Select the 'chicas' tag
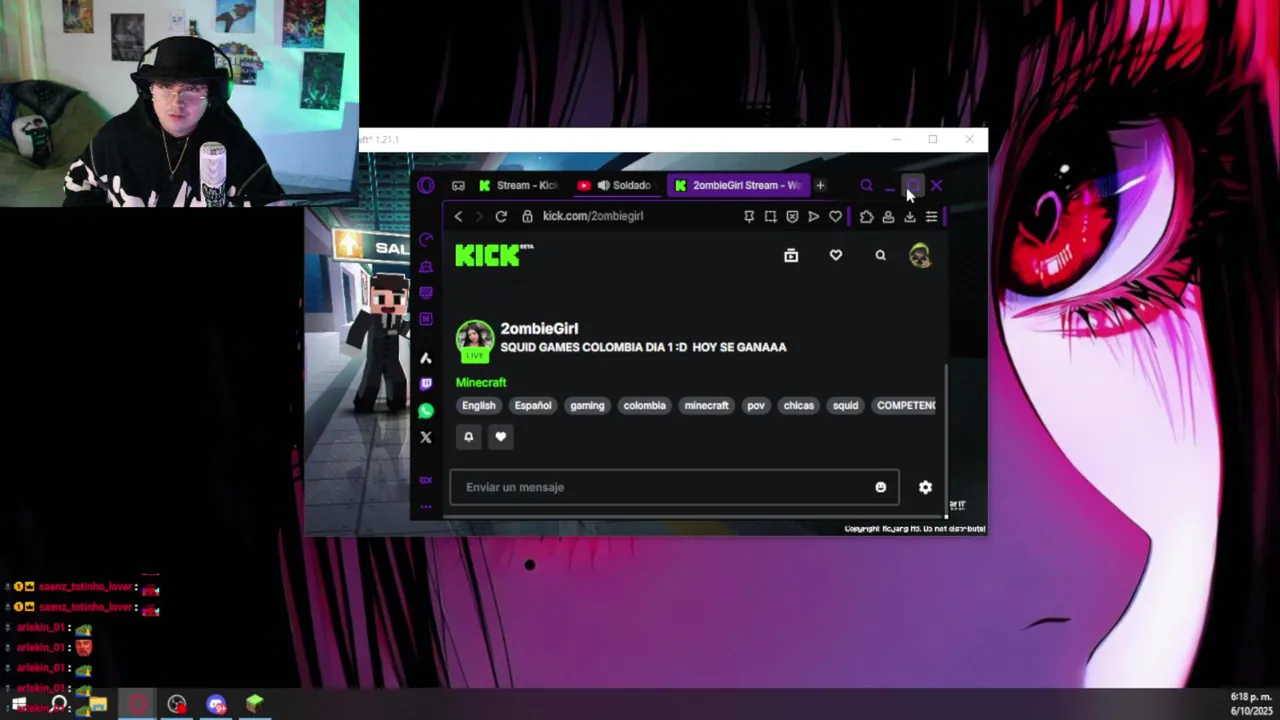 (799, 405)
